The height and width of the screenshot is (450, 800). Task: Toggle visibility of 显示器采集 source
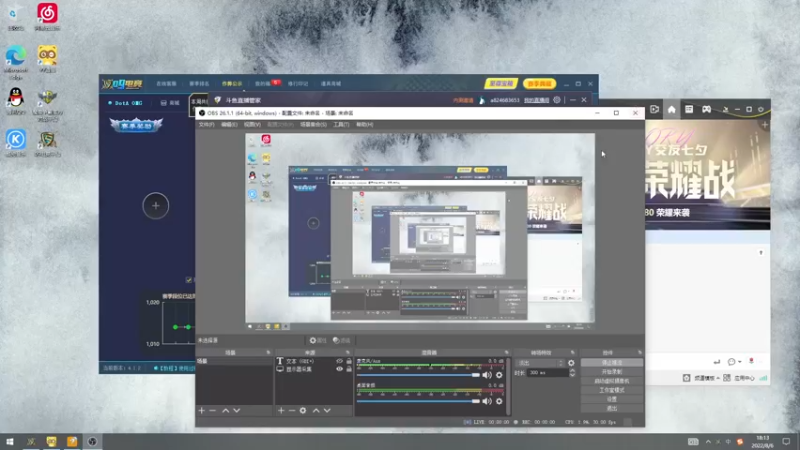pyautogui.click(x=339, y=369)
